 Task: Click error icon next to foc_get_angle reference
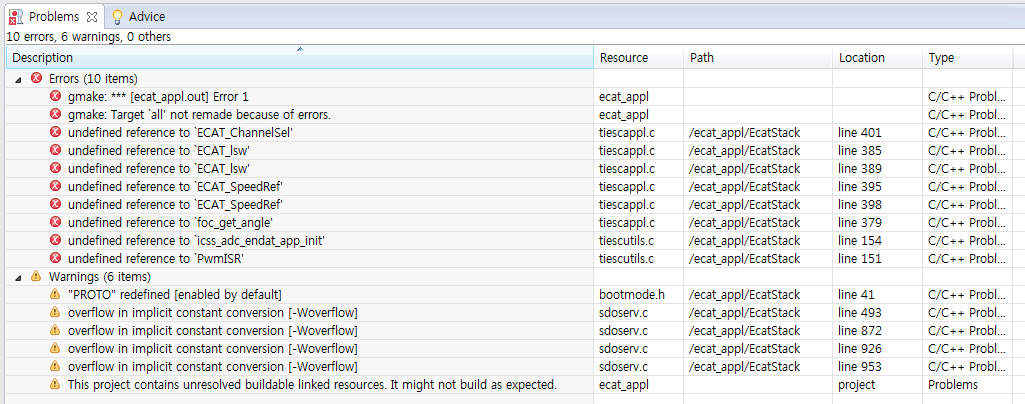56,223
